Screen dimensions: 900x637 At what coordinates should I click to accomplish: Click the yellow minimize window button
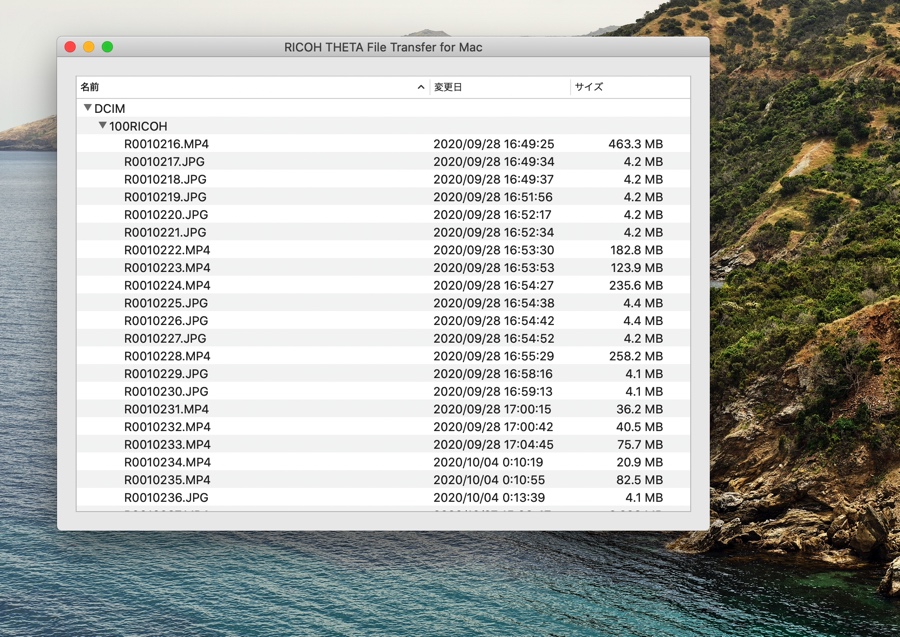pos(89,47)
